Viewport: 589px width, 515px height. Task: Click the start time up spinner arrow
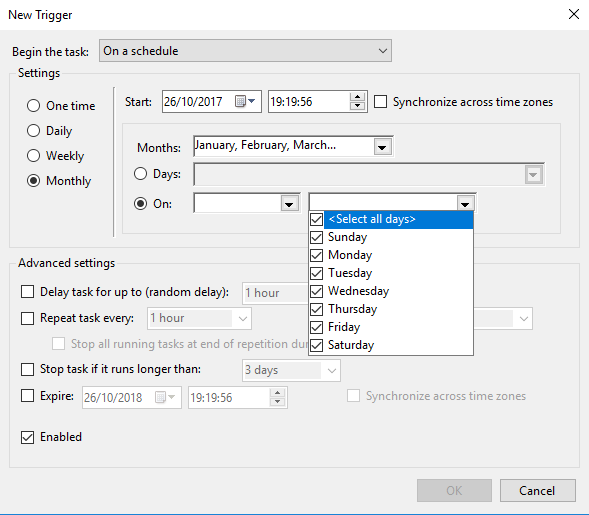(x=357, y=97)
